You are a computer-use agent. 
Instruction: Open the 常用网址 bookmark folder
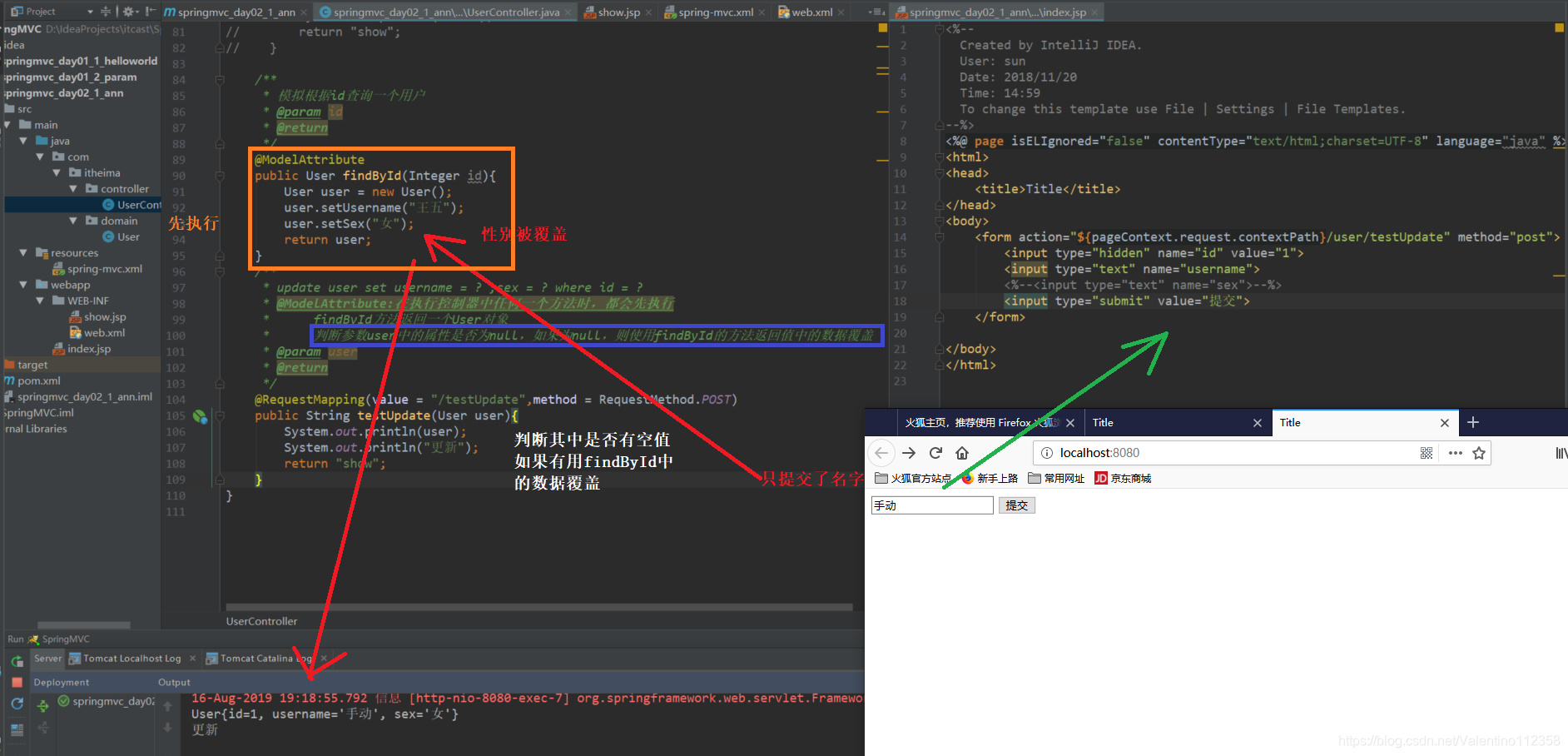(x=1056, y=478)
